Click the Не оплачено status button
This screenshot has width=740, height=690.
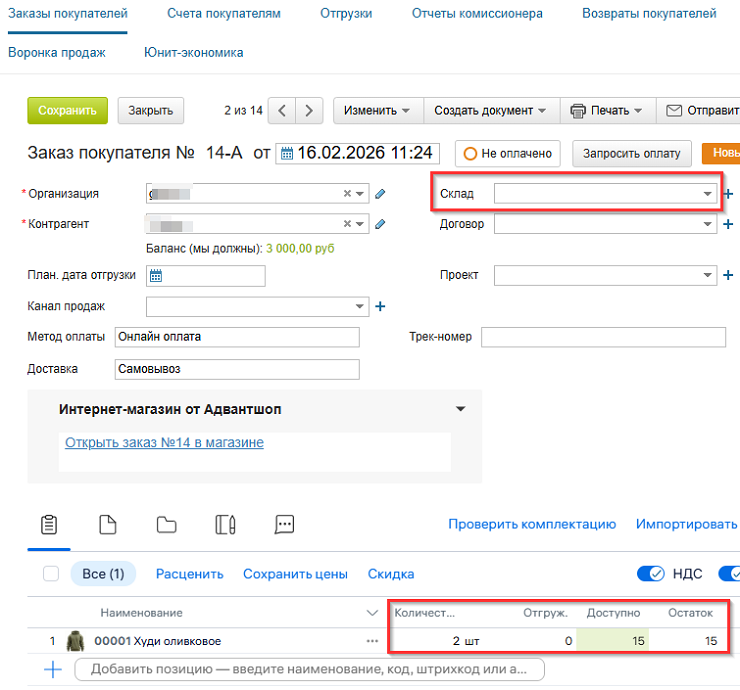coord(507,153)
